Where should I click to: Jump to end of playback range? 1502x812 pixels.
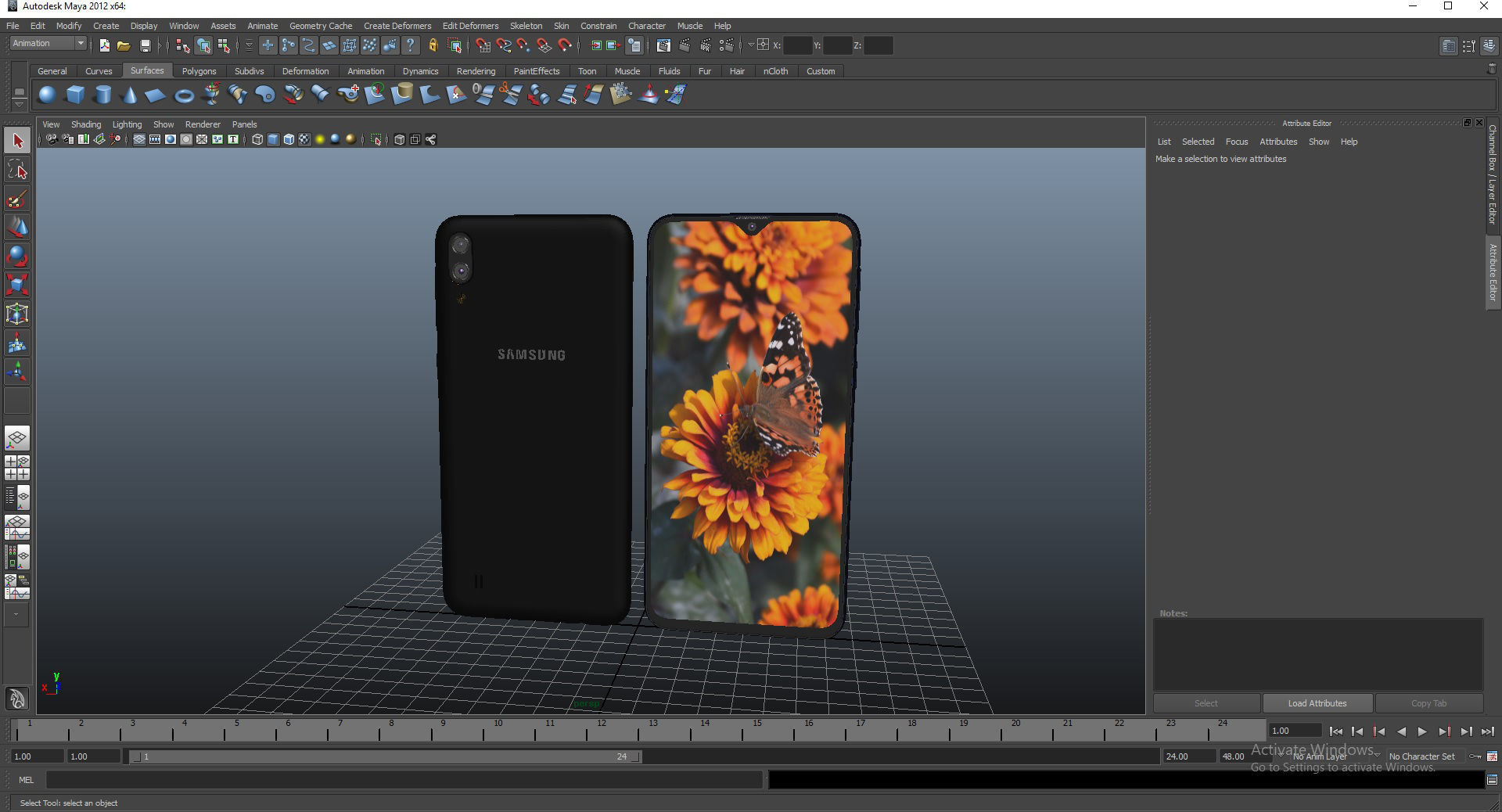click(1487, 731)
